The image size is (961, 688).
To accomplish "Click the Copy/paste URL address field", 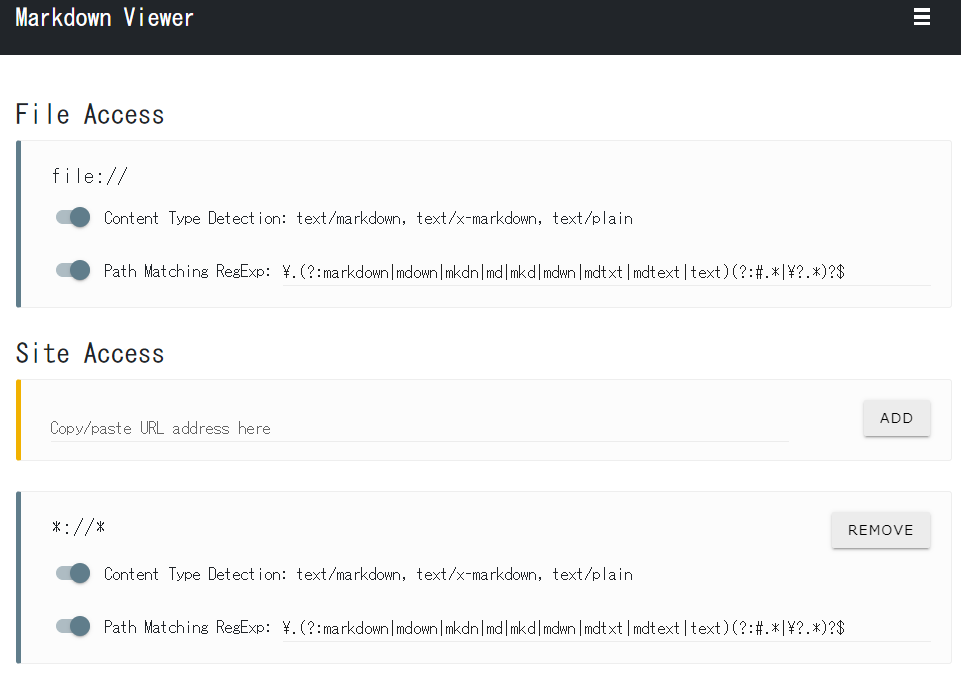I will click(x=419, y=428).
